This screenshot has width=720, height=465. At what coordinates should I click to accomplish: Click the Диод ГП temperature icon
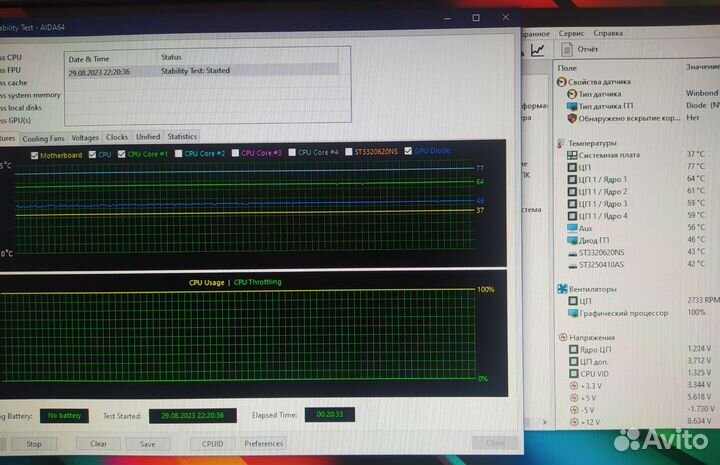572,240
